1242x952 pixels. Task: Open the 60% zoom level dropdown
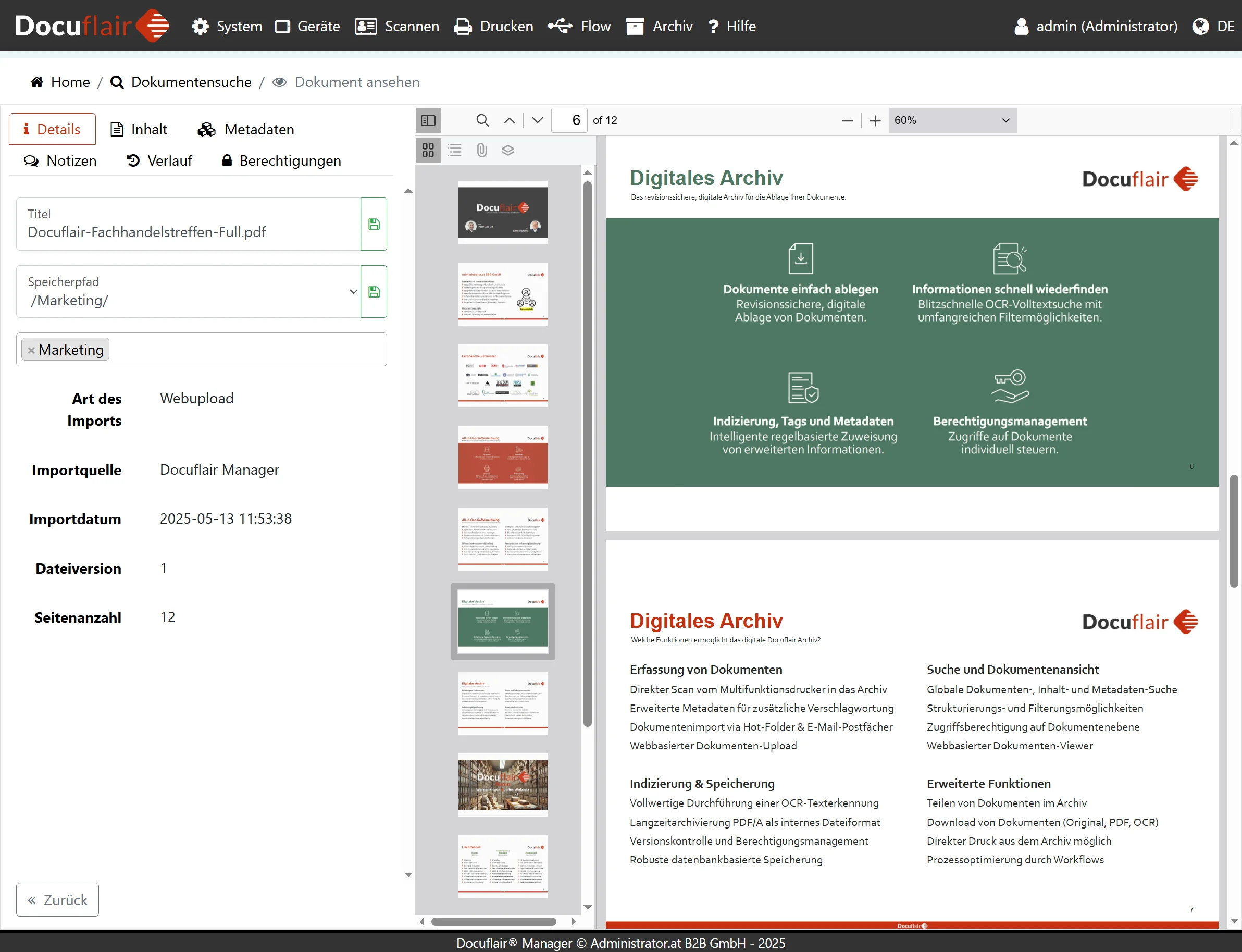click(x=952, y=120)
